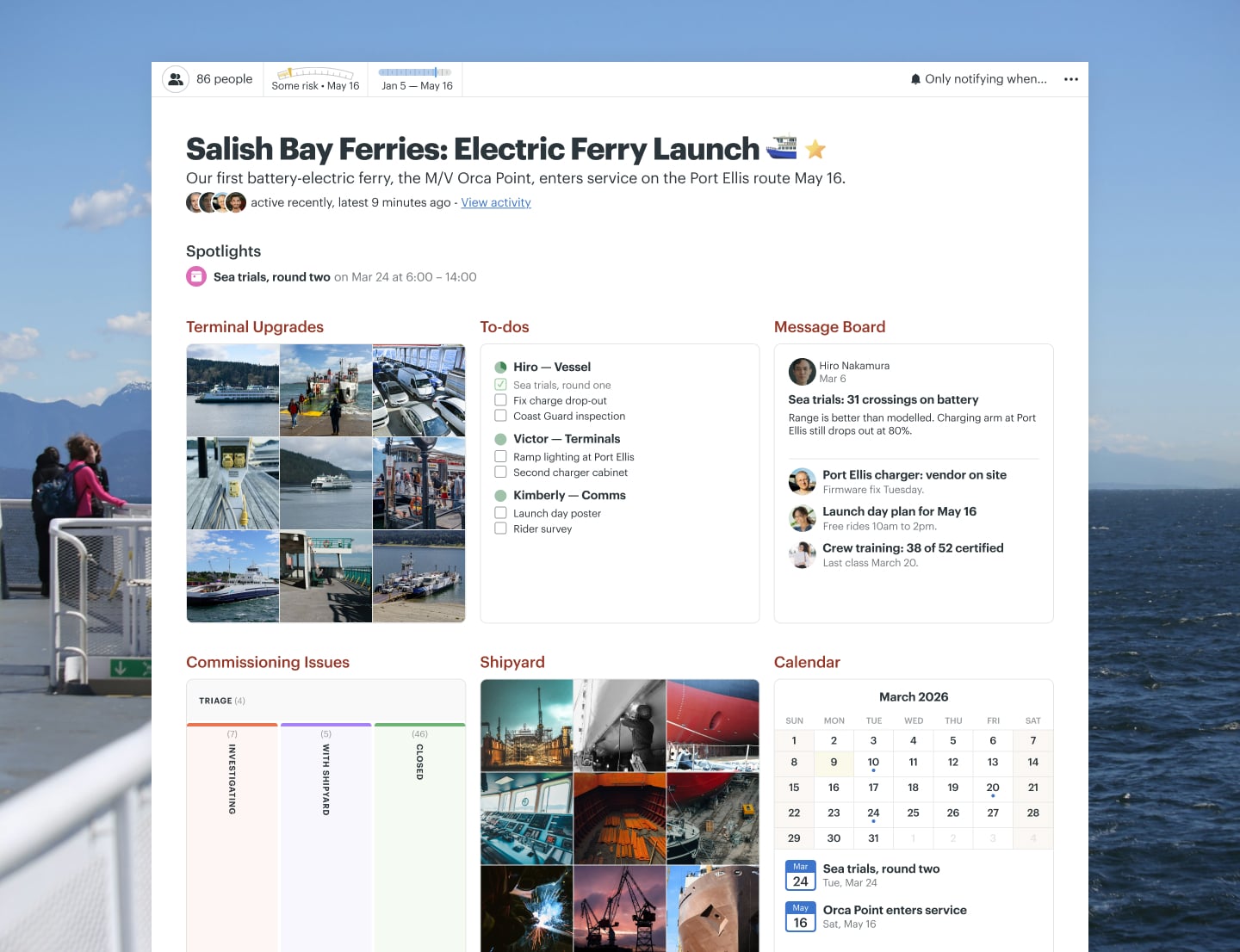
Task: Click the gold star favorite icon
Action: [x=815, y=150]
